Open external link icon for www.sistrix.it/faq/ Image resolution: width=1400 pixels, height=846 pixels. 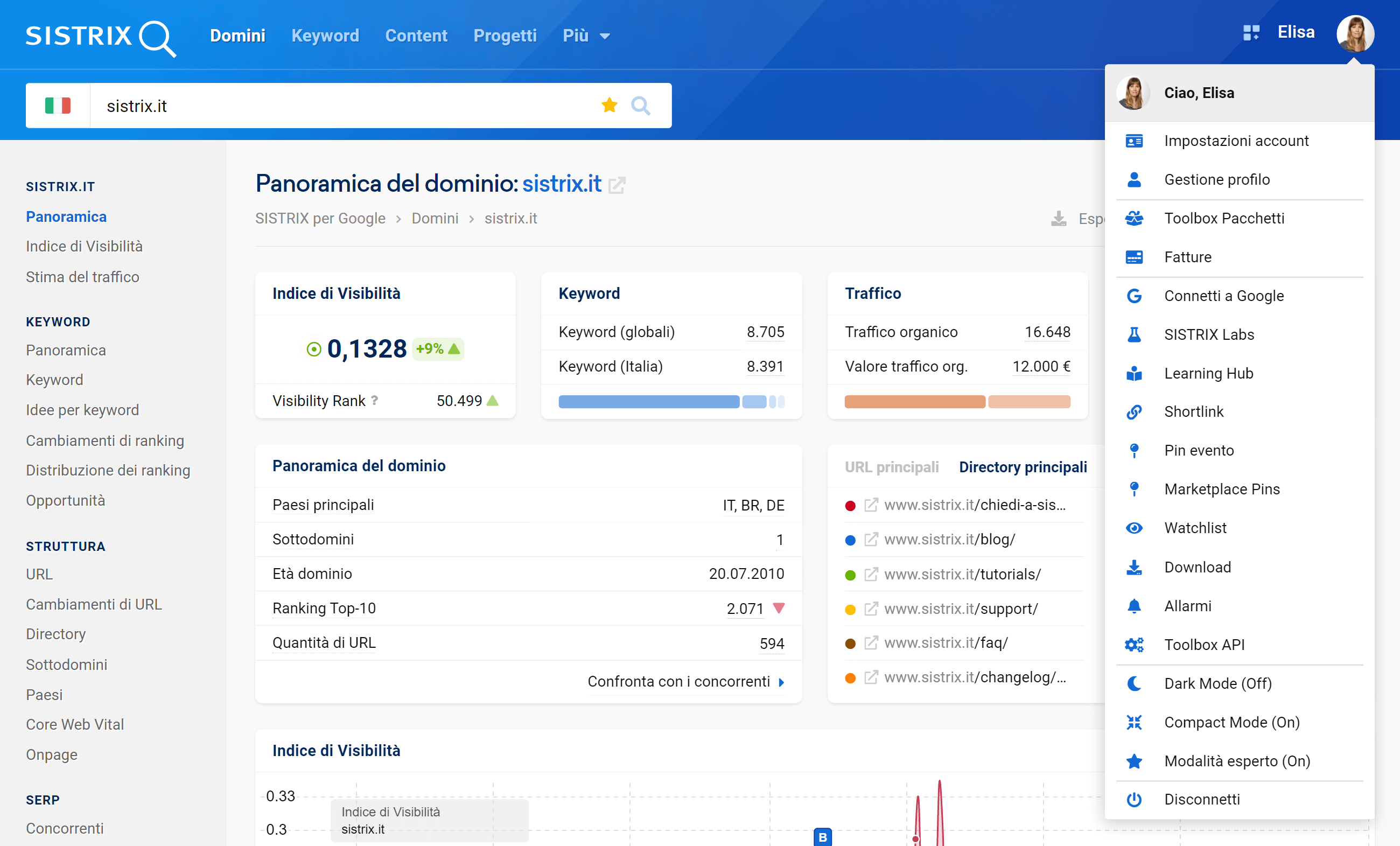[871, 642]
